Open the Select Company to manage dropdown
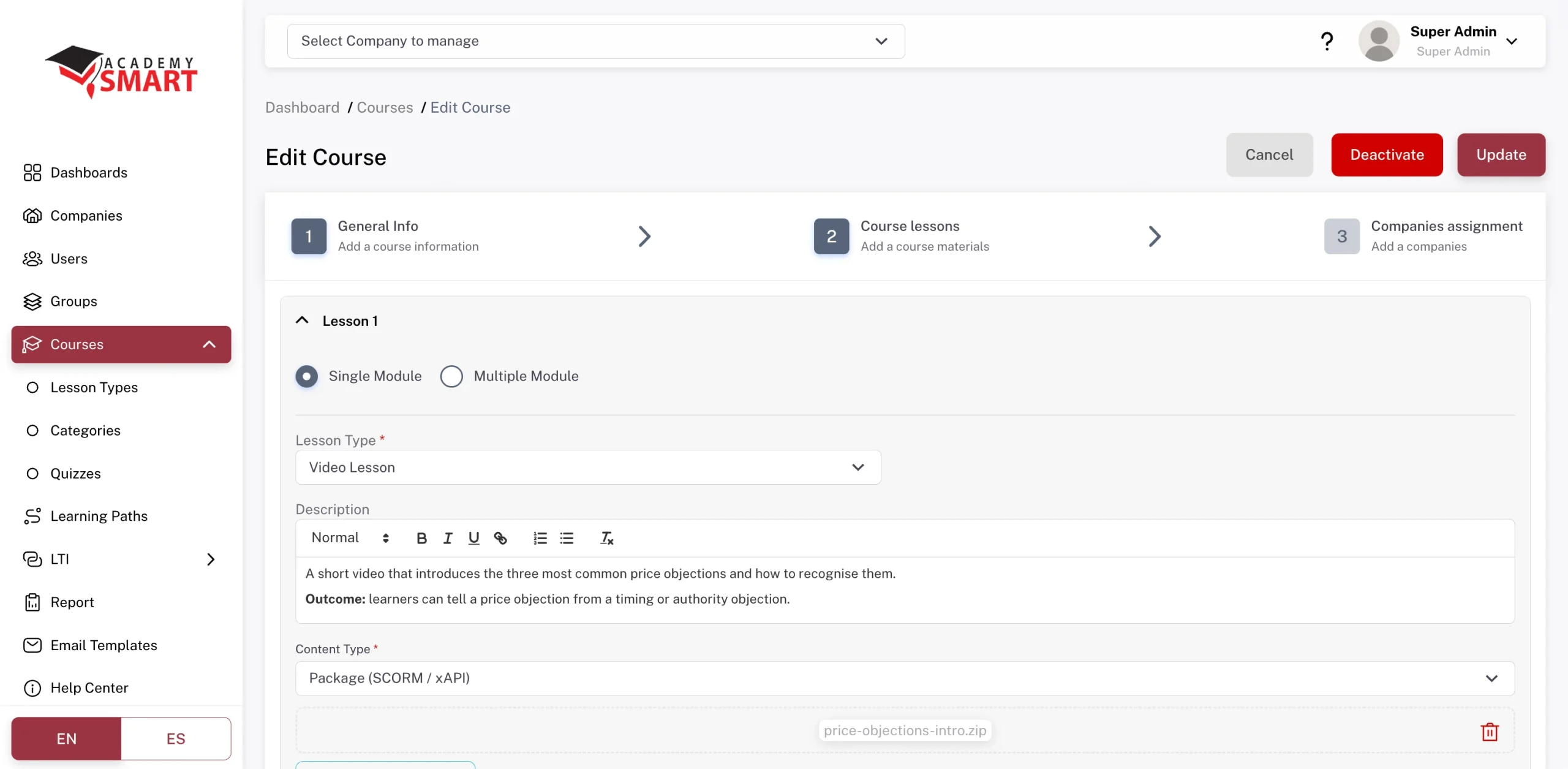 pos(596,41)
